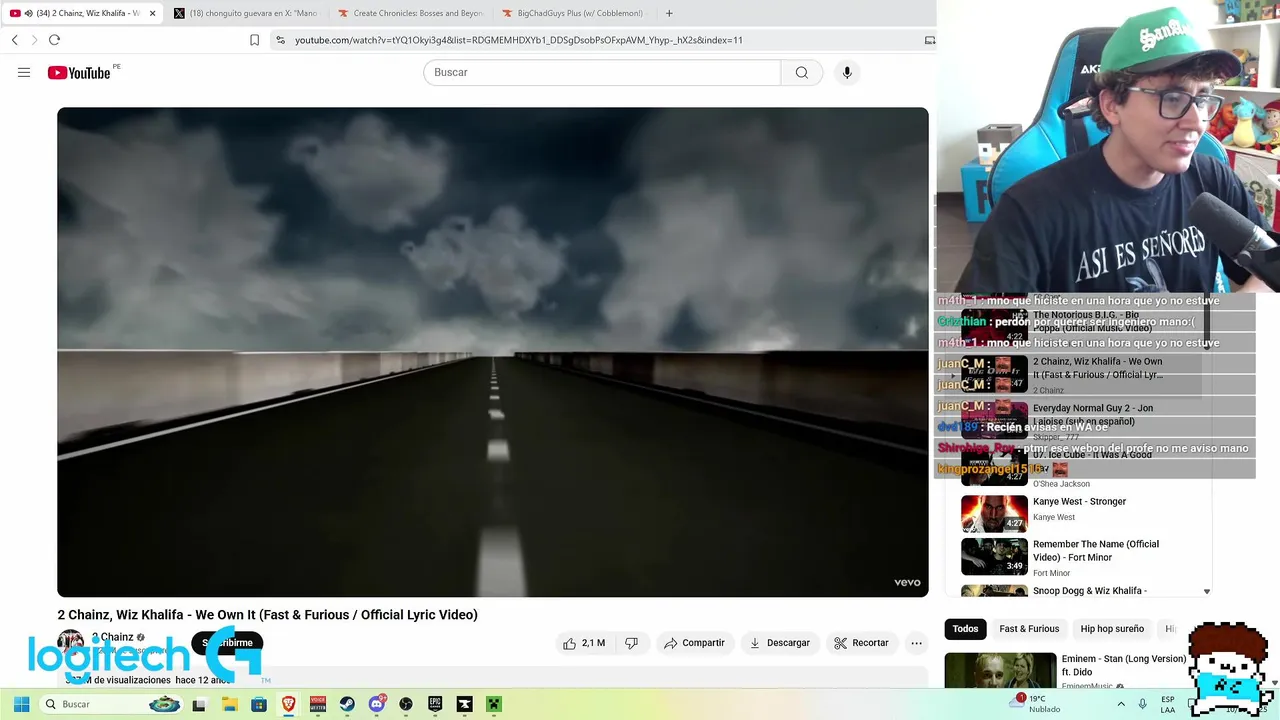The height and width of the screenshot is (720, 1280).
Task: Open the 2 Chainz channel name link
Action: click(112, 637)
